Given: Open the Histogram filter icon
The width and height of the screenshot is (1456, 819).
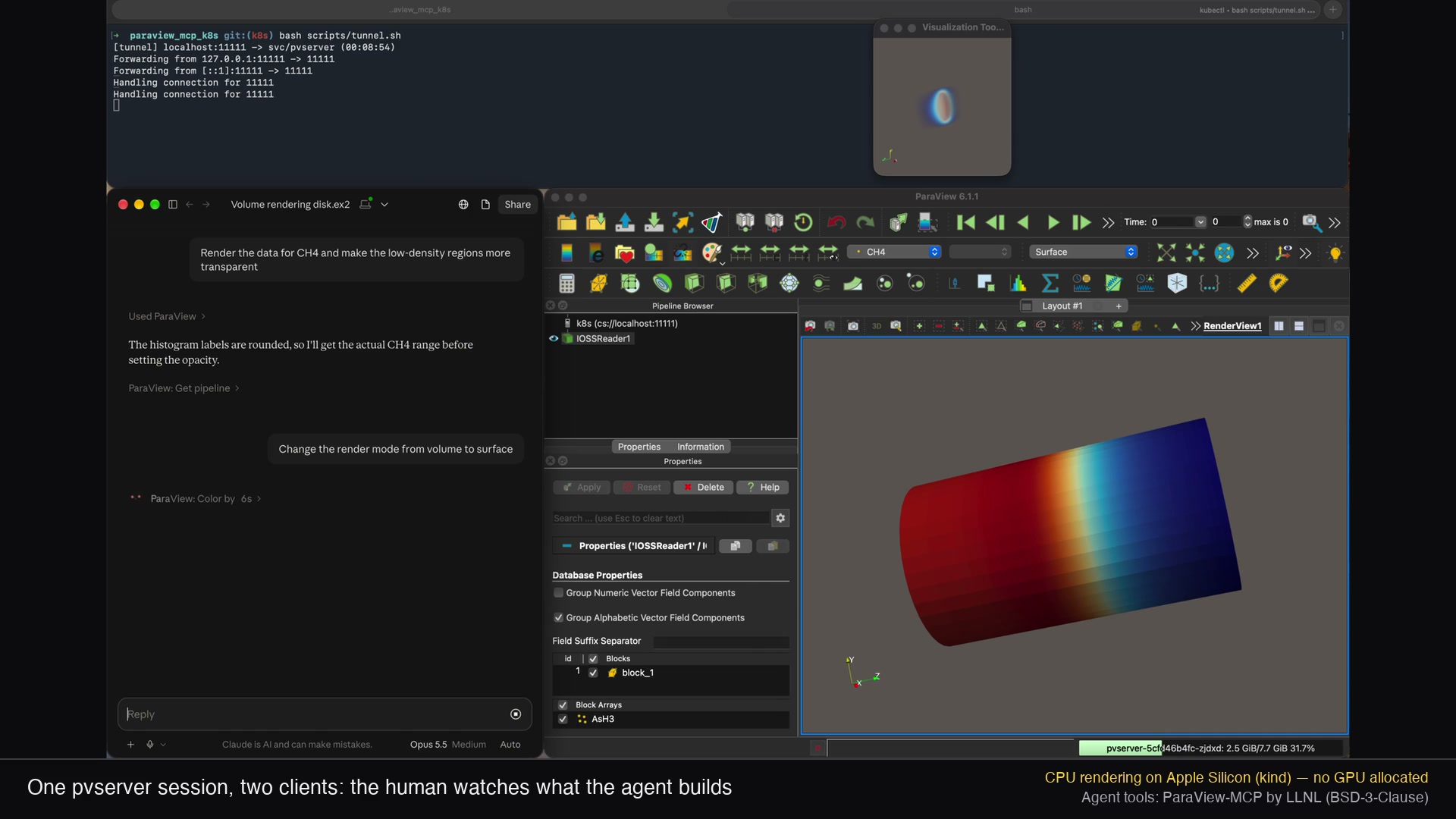Looking at the screenshot, I should pos(1018,284).
